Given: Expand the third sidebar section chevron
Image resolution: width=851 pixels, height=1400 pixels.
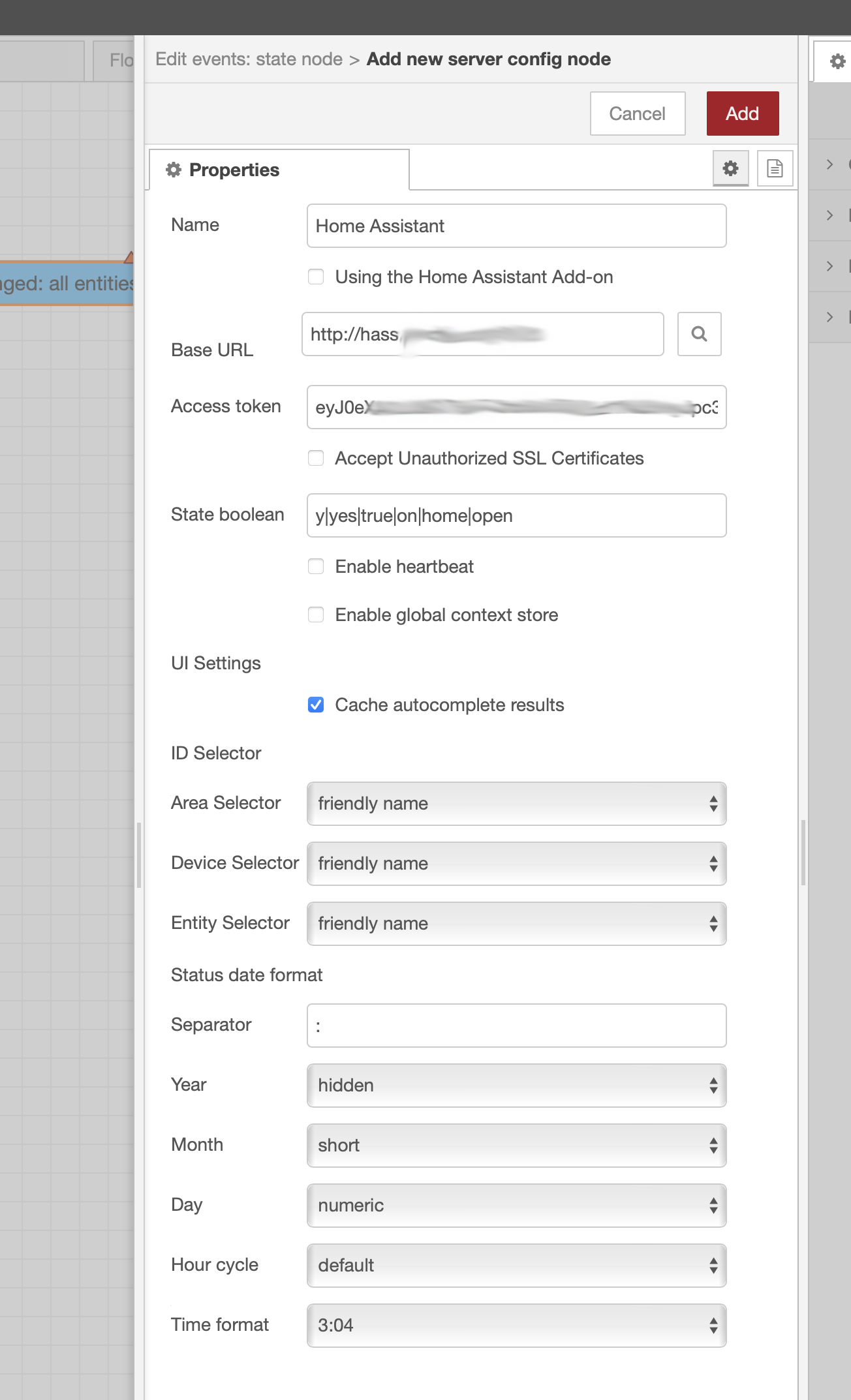Looking at the screenshot, I should click(x=829, y=266).
